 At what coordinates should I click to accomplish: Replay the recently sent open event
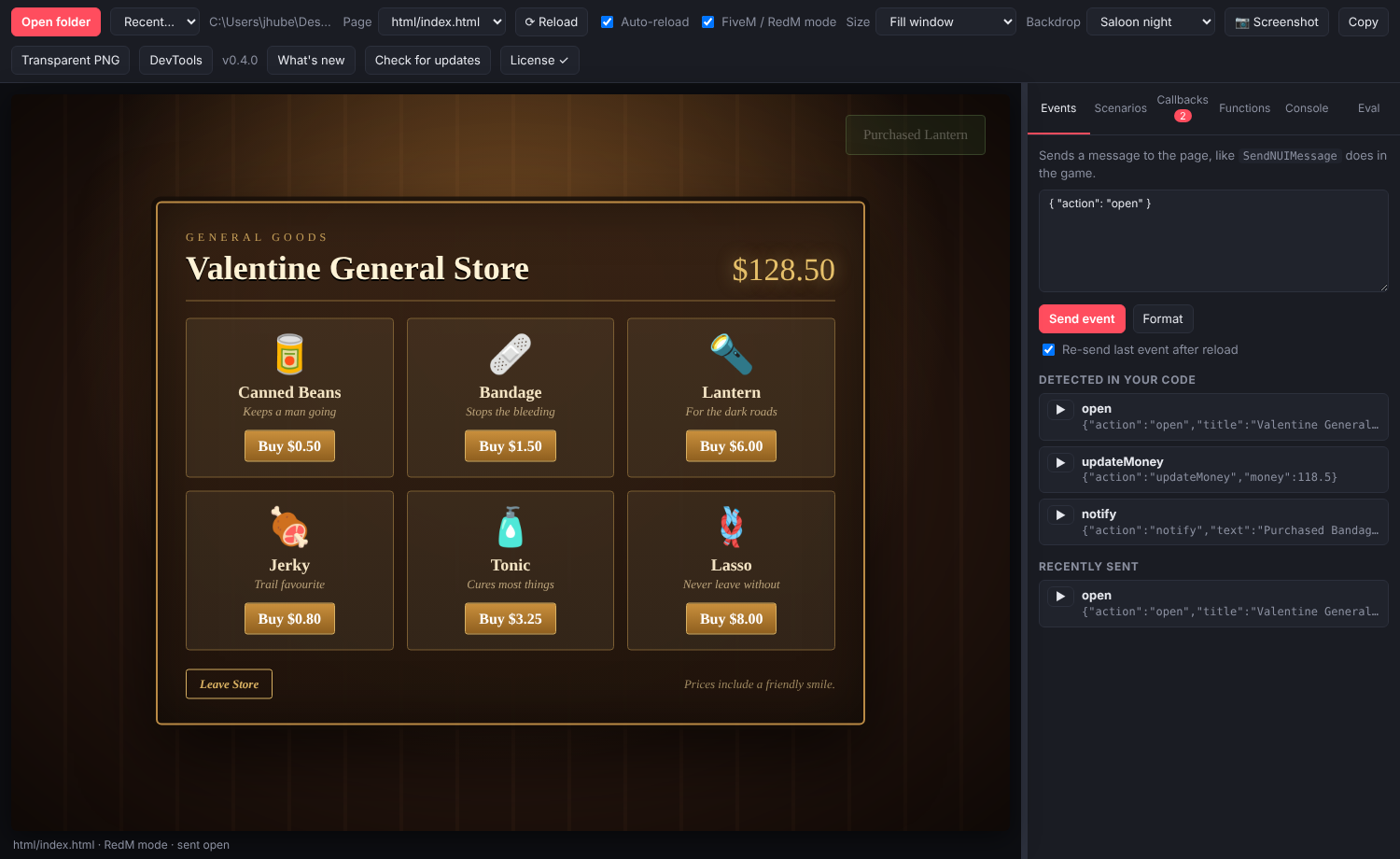(x=1060, y=596)
